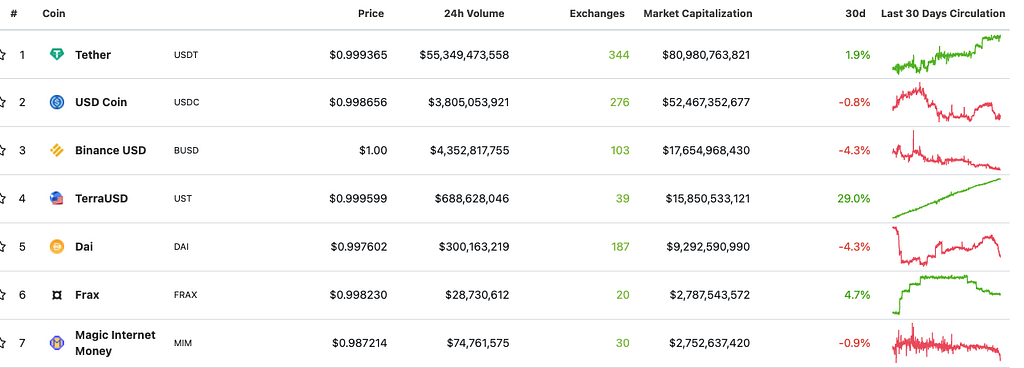Click the Frax logo icon

(57, 295)
